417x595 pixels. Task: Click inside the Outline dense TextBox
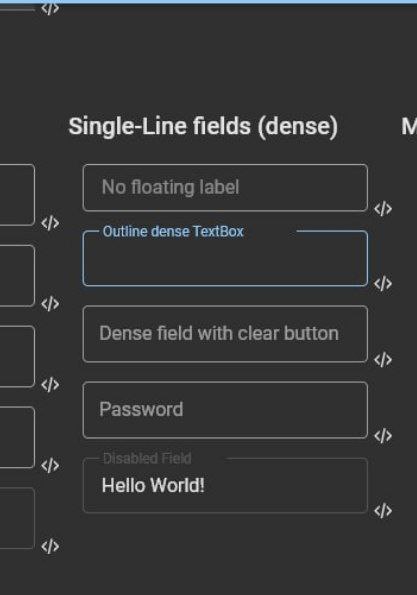[x=225, y=258]
